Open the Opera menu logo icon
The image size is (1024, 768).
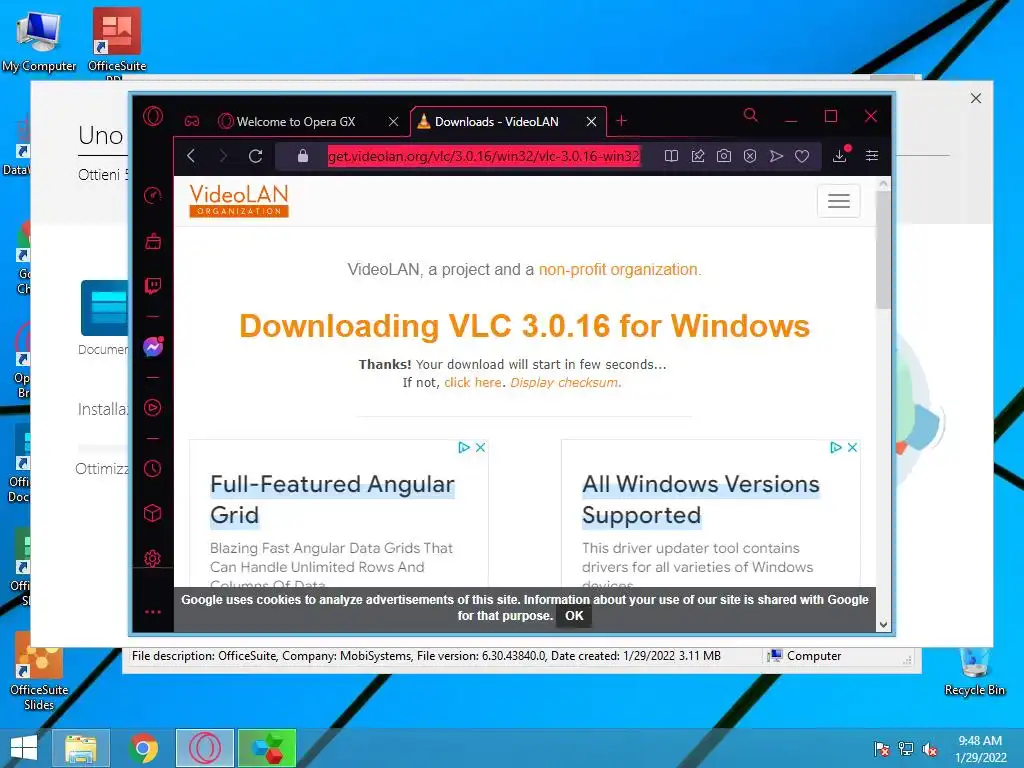pos(153,116)
